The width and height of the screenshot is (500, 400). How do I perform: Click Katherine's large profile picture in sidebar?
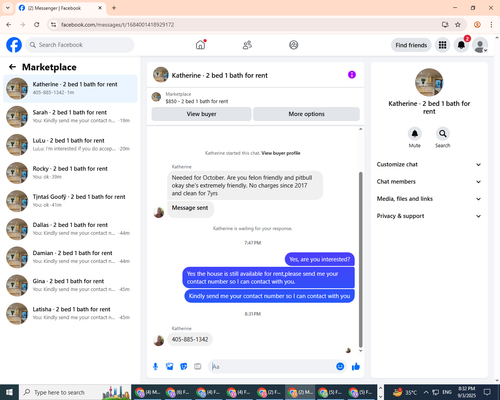pos(429,82)
